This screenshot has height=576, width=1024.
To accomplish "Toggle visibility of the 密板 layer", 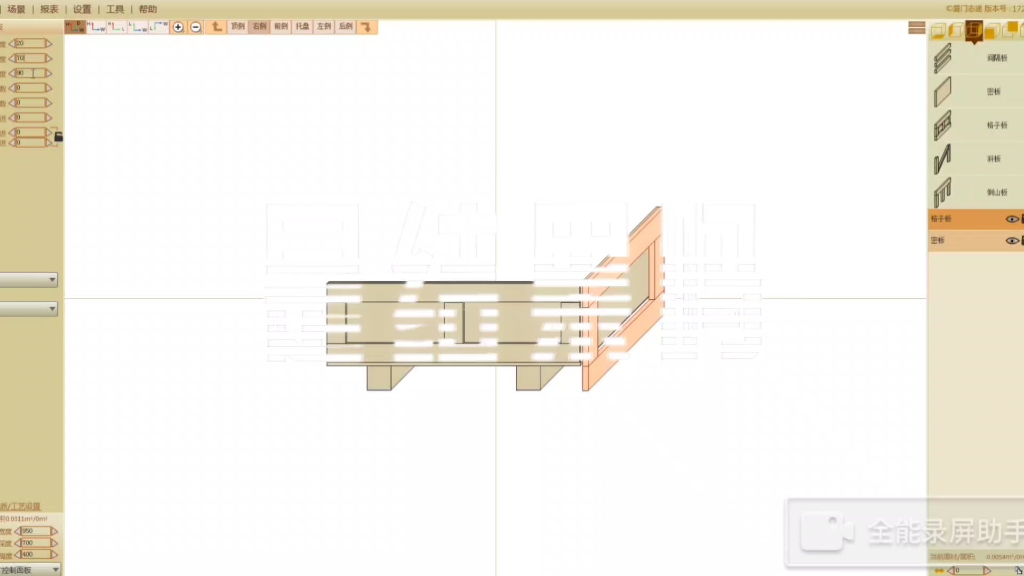I will point(1012,241).
